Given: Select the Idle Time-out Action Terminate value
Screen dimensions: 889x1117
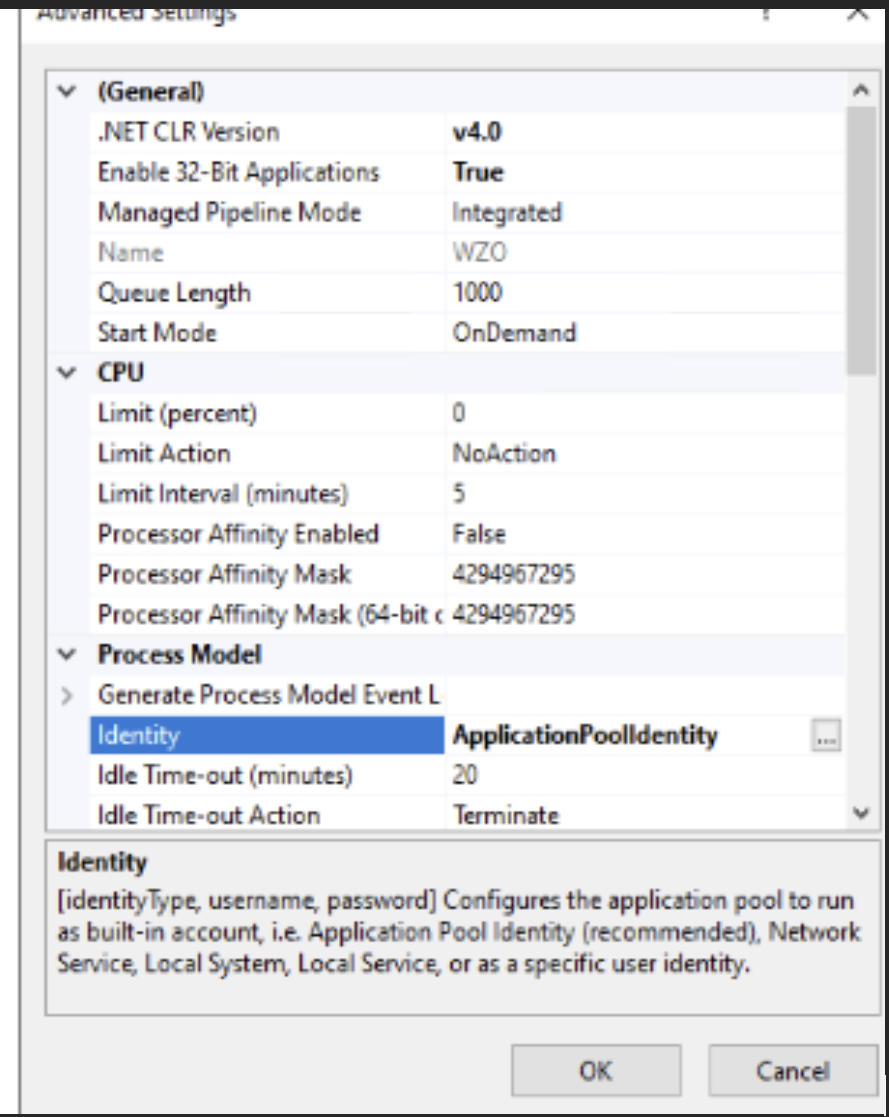Looking at the screenshot, I should [x=505, y=815].
